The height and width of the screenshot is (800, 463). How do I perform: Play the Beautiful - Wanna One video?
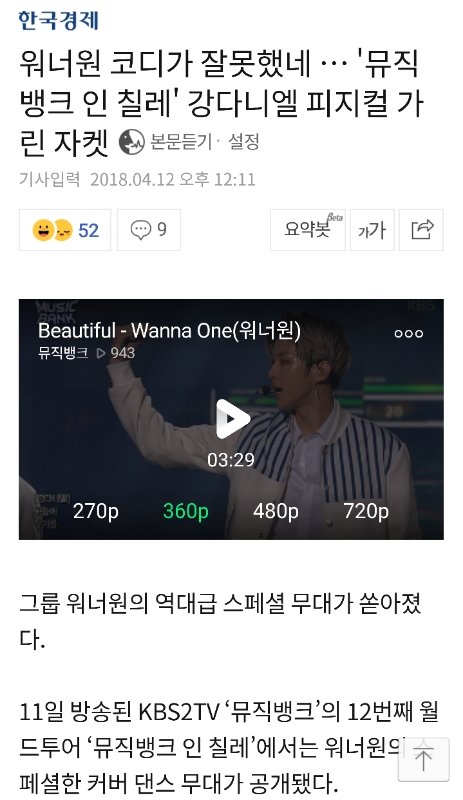coord(233,419)
